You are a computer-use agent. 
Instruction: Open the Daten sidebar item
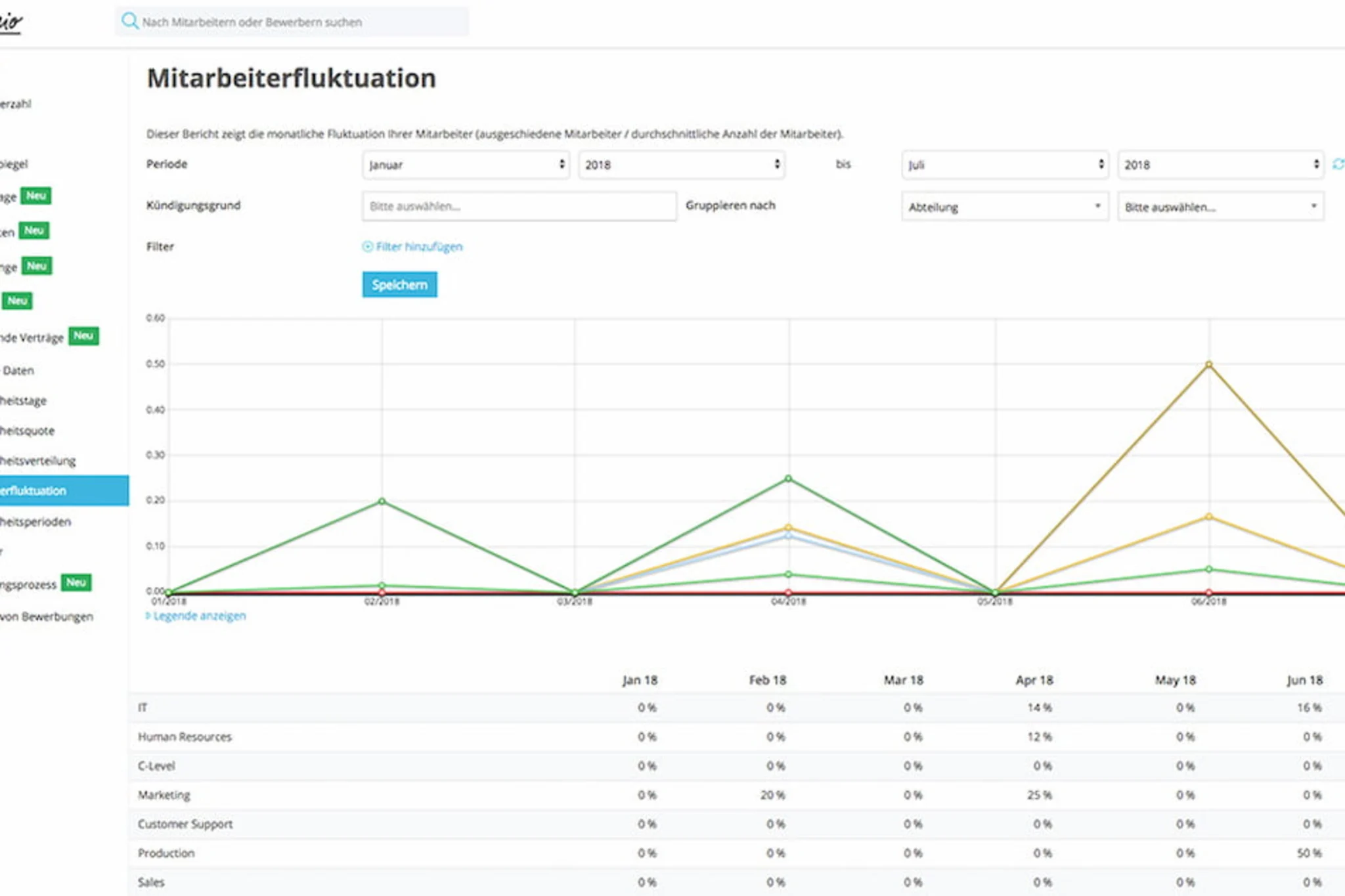(x=18, y=370)
